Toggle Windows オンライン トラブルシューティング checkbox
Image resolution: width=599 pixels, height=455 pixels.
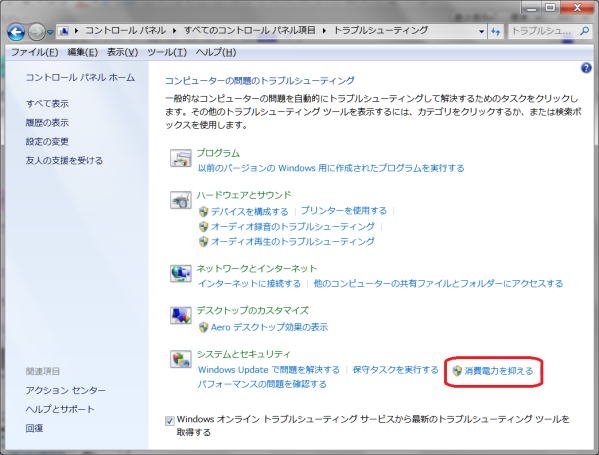170,421
